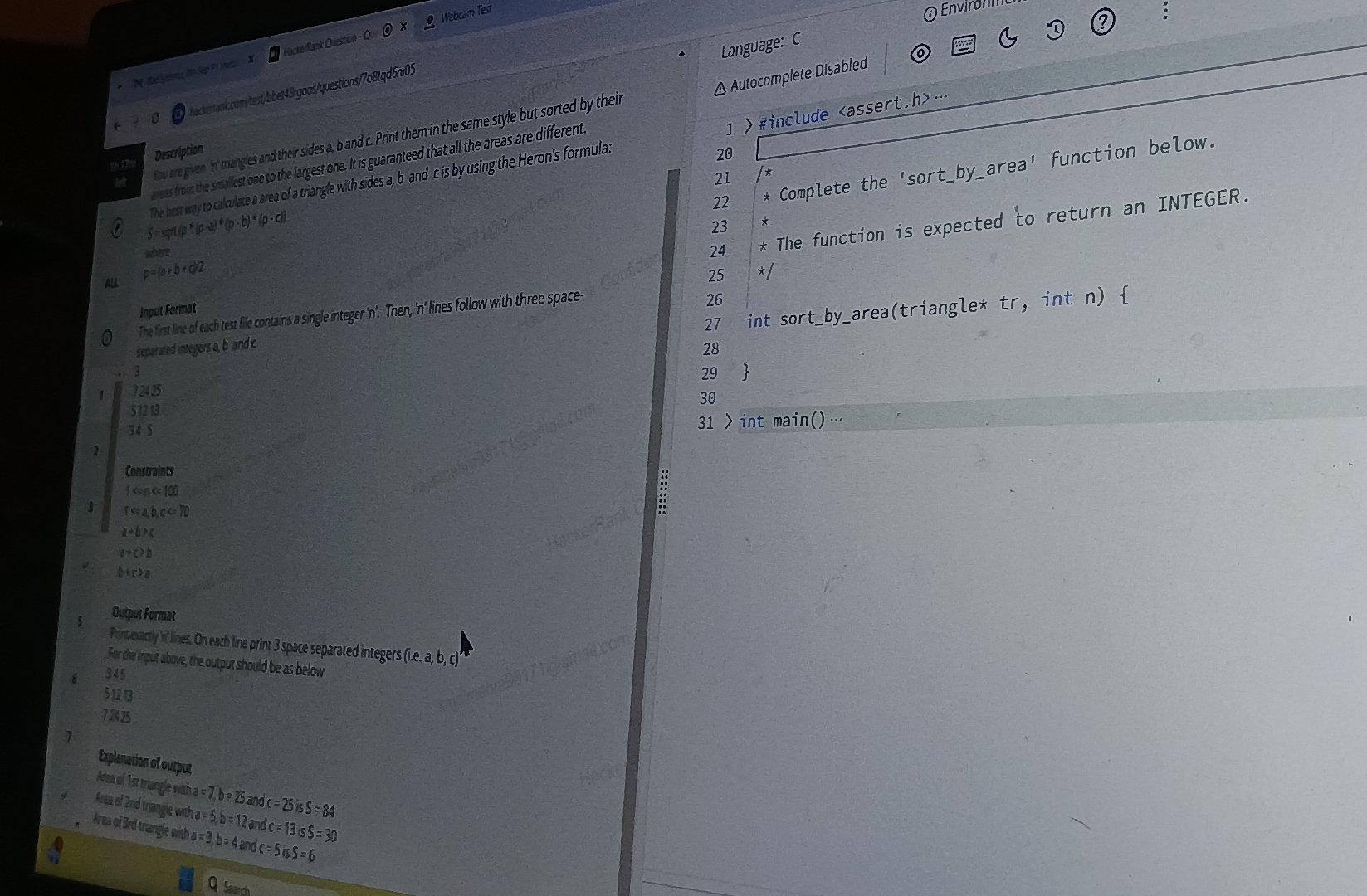Click the explanation line ending 'S = 6'

point(203,837)
